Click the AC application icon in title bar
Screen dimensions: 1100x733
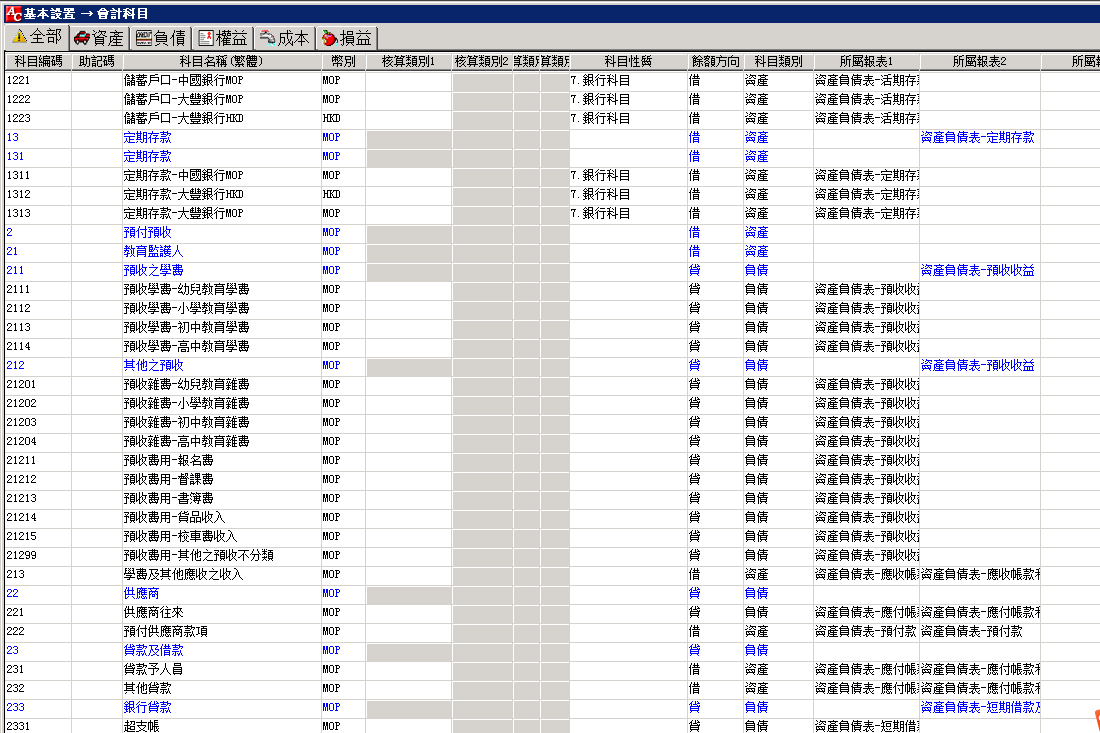point(13,14)
